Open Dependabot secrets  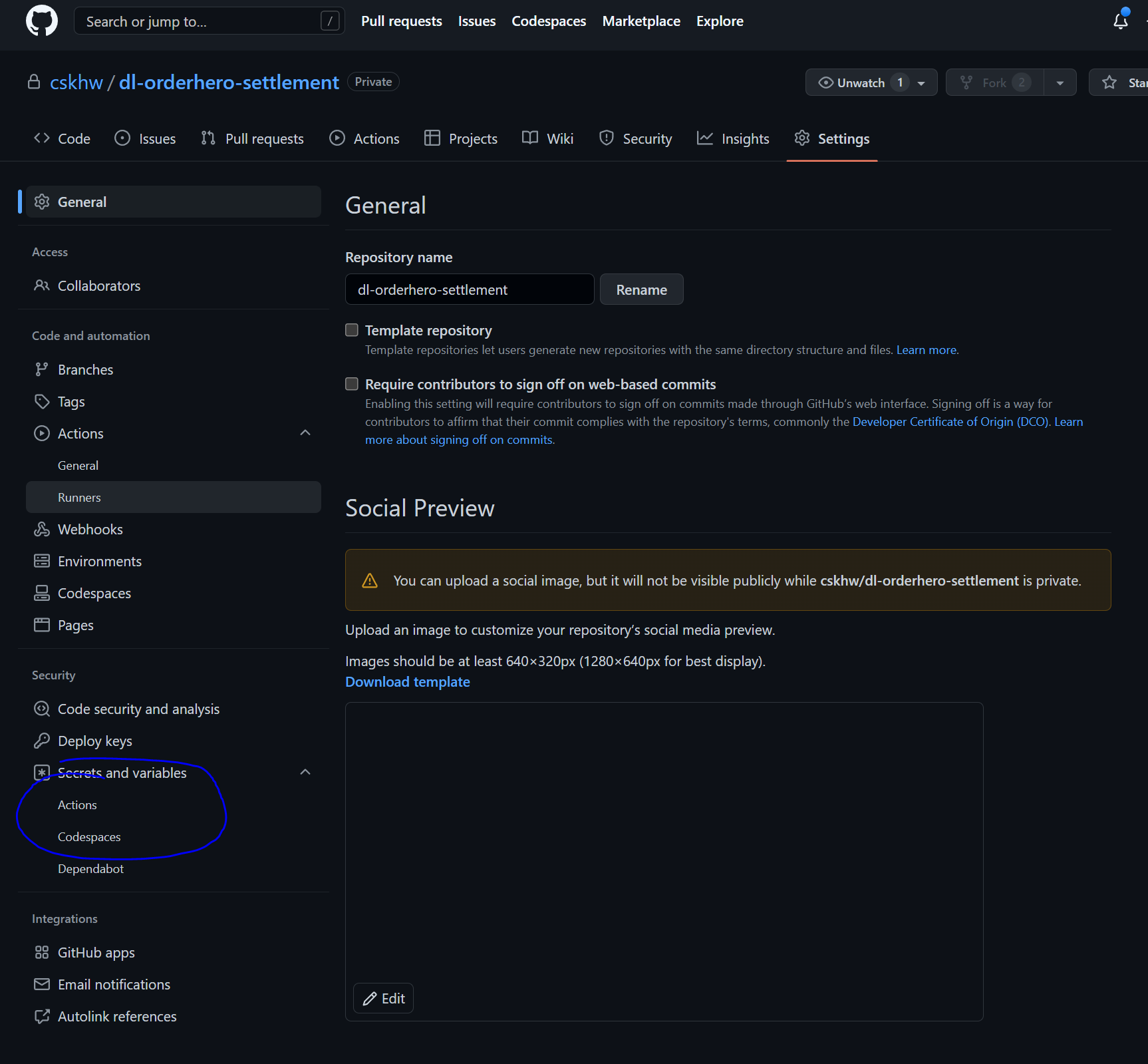[x=174, y=868]
